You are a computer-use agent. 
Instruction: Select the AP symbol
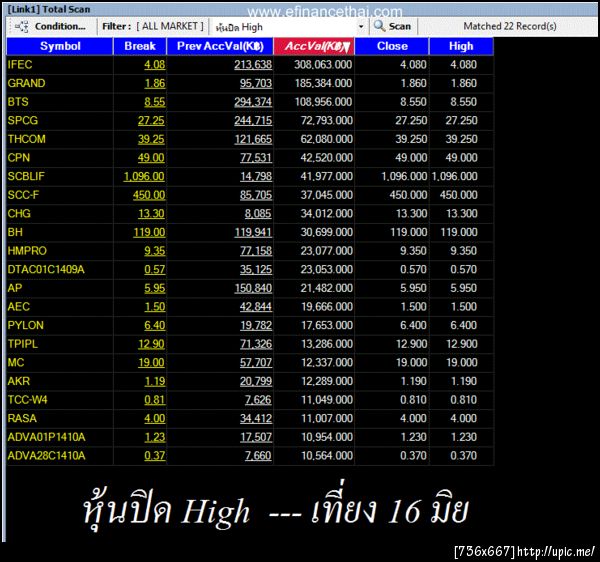(15, 288)
